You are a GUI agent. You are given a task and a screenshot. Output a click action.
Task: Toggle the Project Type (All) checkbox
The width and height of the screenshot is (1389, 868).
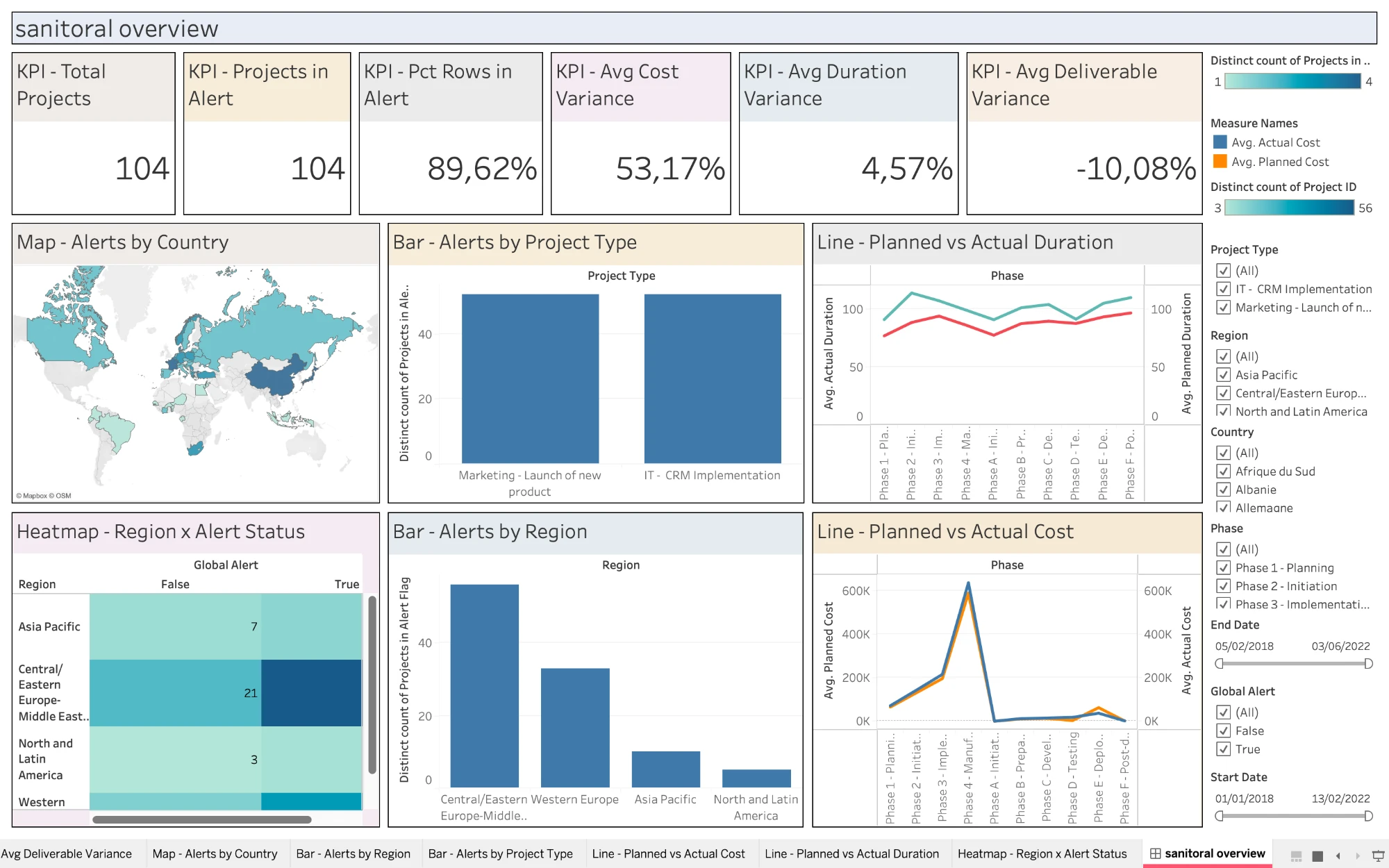click(x=1224, y=271)
